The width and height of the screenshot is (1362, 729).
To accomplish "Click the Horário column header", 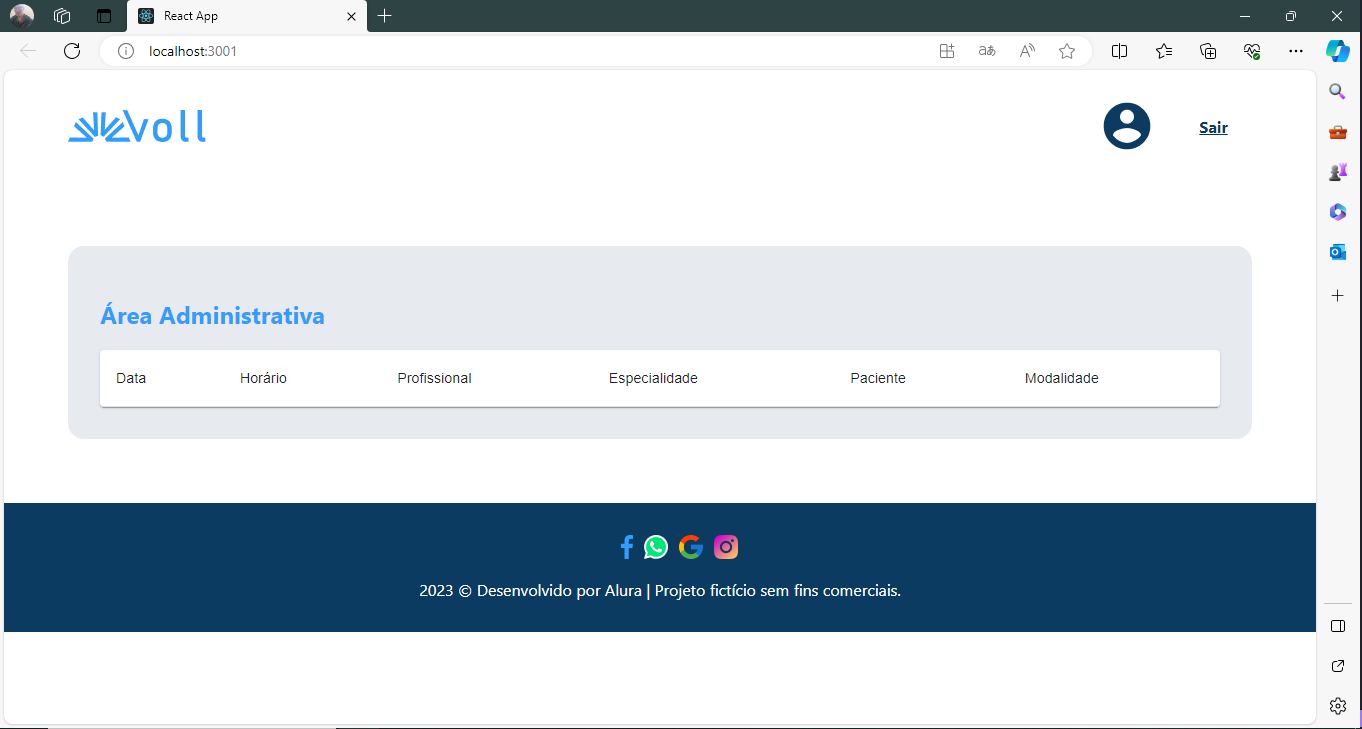I will click(263, 378).
